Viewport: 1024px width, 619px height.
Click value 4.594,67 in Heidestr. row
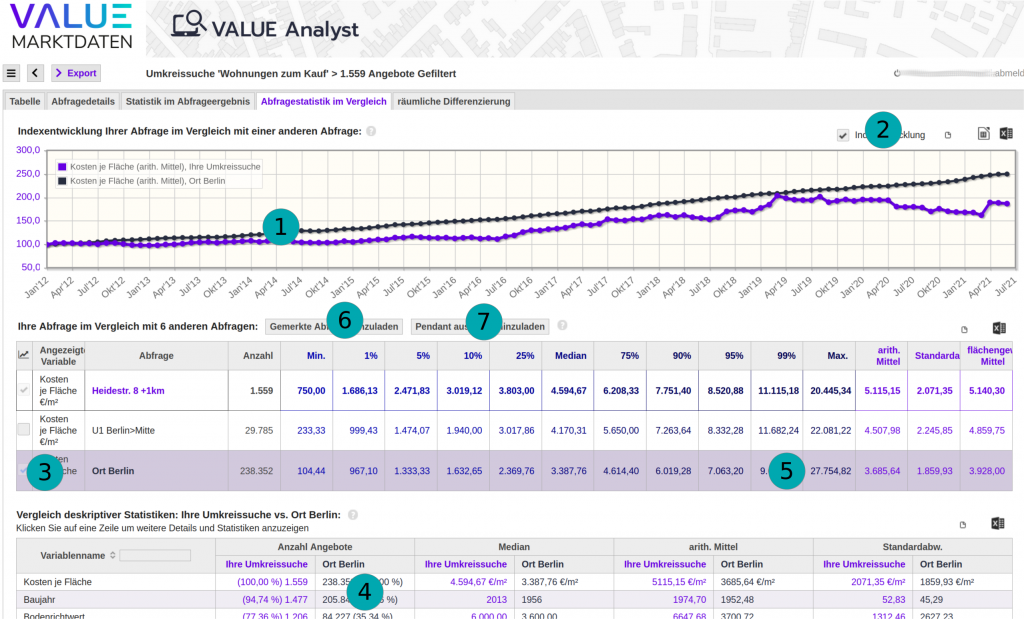[568, 390]
